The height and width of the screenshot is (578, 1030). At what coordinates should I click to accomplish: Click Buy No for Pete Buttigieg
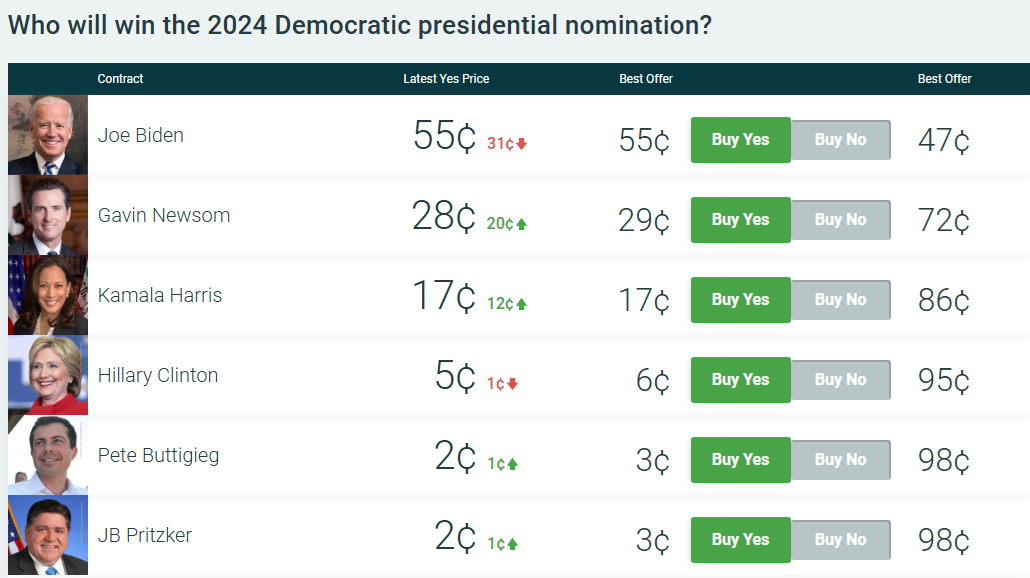[841, 460]
